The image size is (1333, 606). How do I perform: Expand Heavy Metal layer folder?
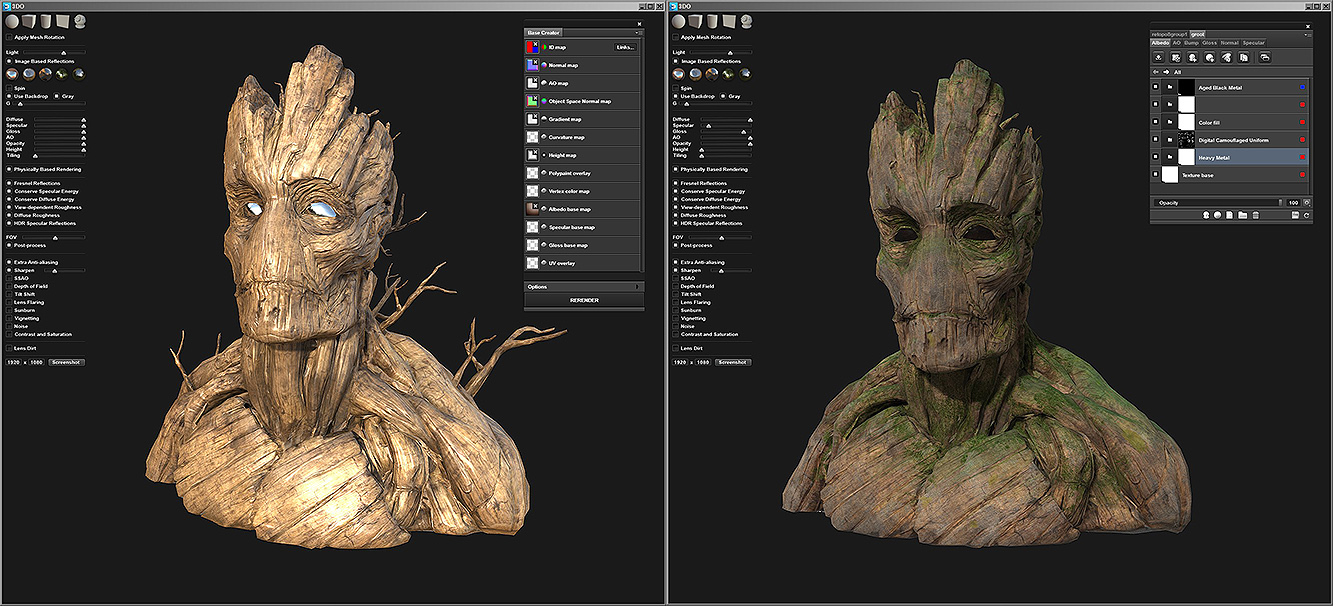(1170, 157)
